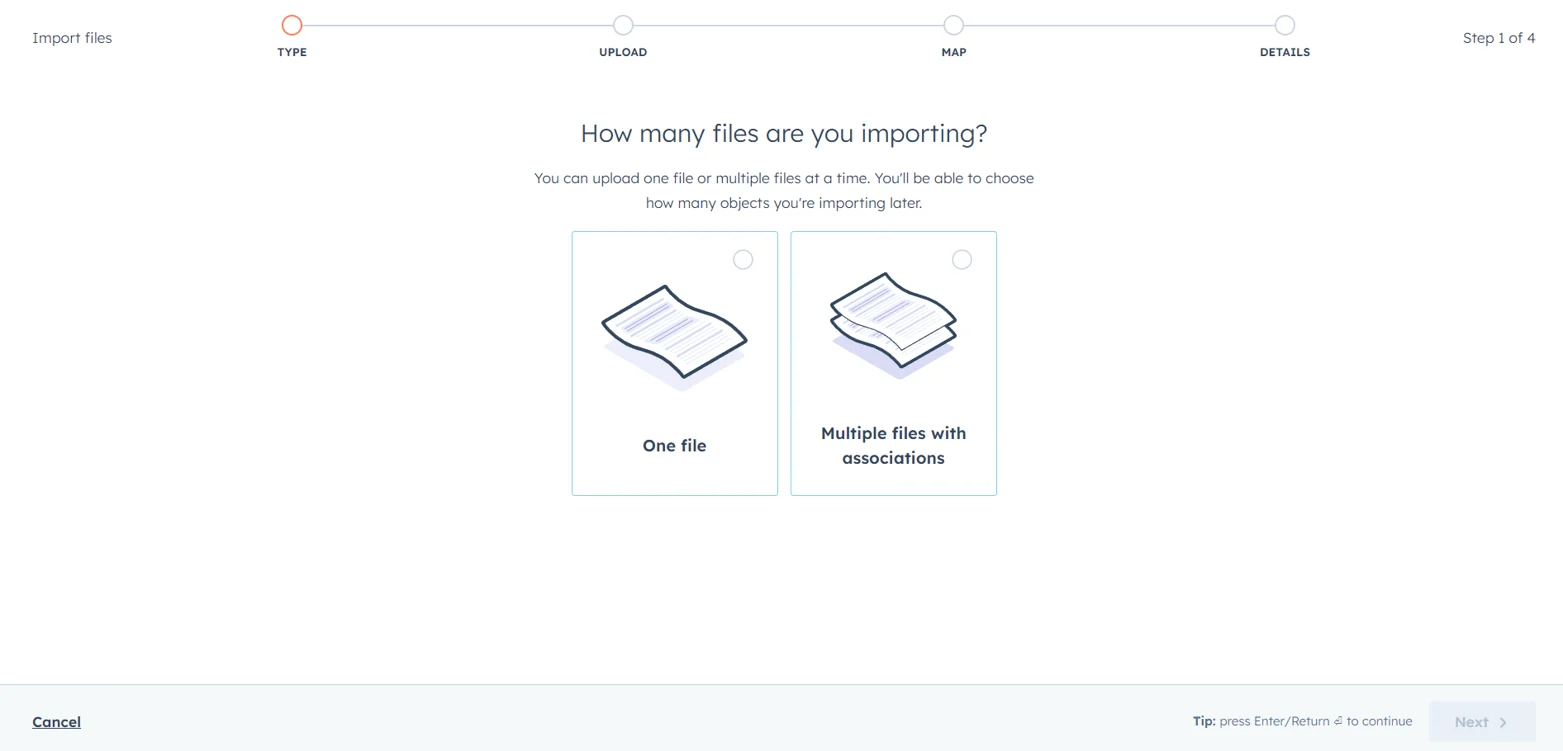
Task: Select the One file radio button
Action: 742,259
